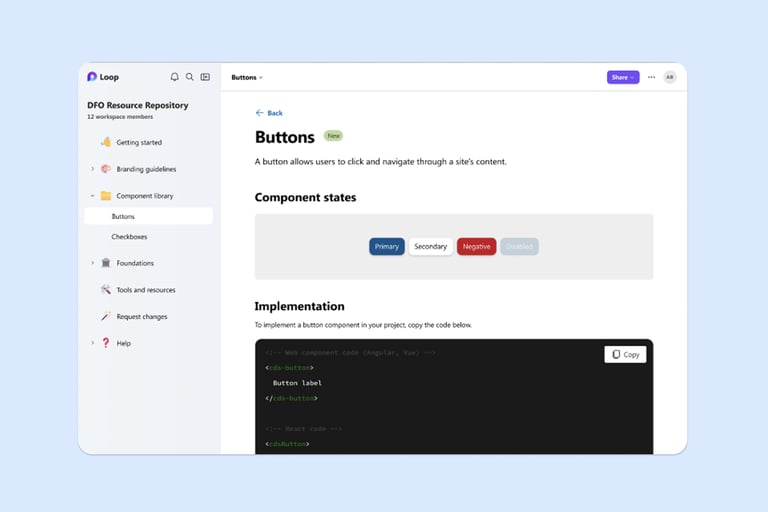Click the back arrow icon
768x512 pixels.
pyautogui.click(x=260, y=113)
